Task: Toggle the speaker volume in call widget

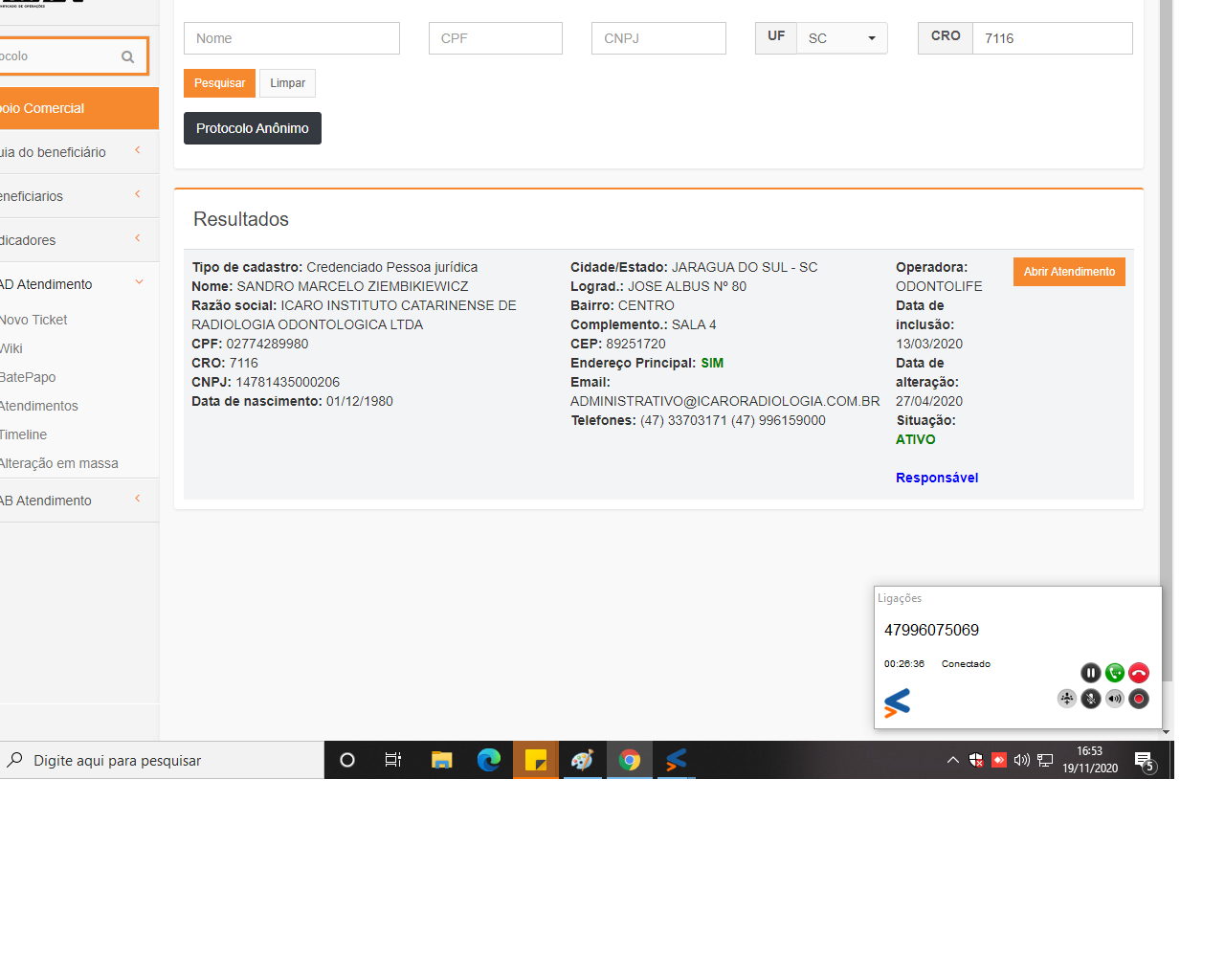Action: 1115,699
